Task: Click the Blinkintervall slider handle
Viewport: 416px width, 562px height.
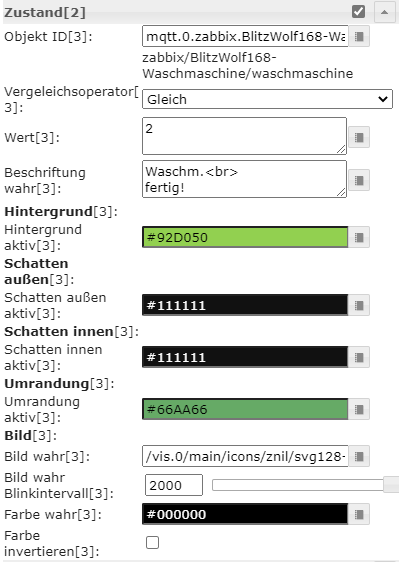Action: click(391, 485)
